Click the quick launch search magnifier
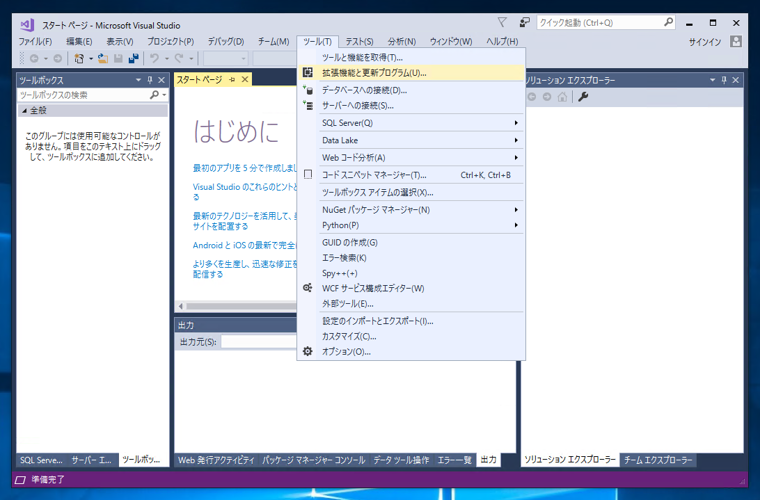 [x=668, y=22]
